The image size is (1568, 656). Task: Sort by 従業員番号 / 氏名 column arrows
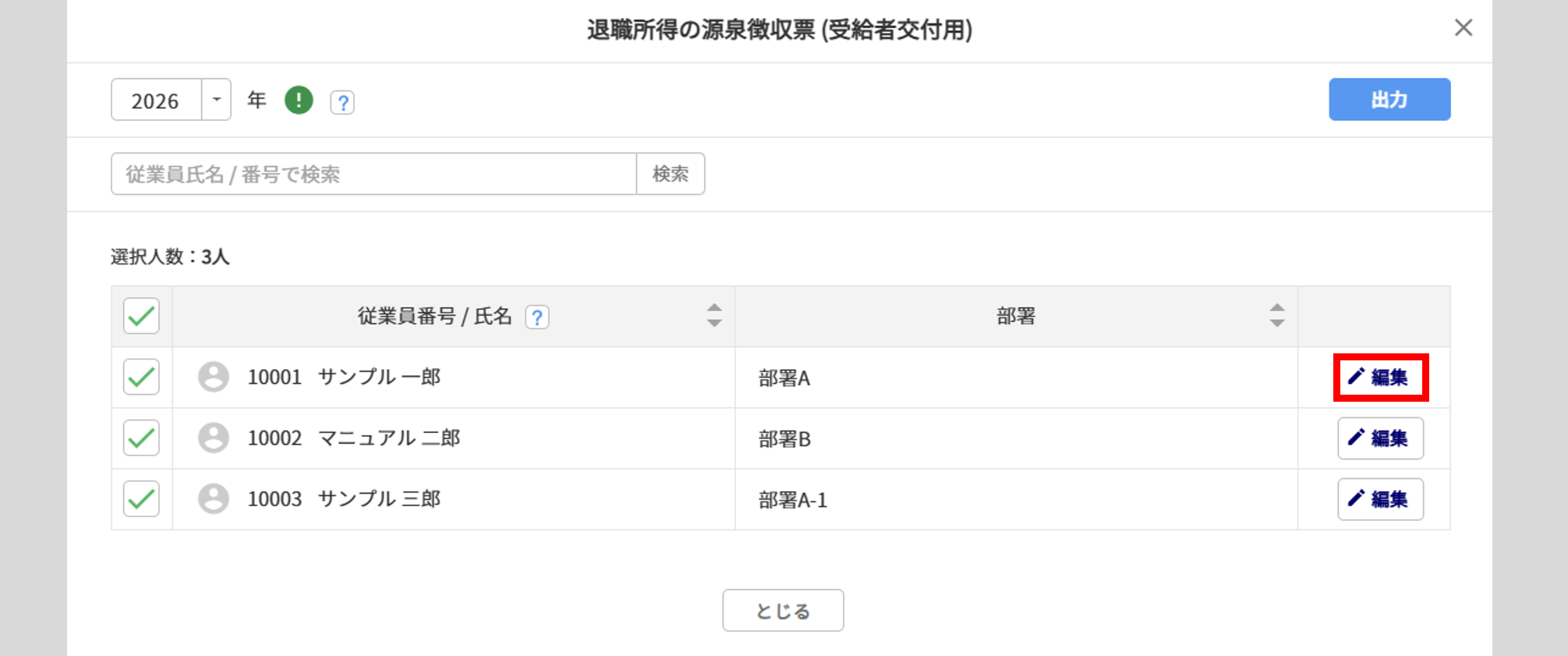coord(714,315)
